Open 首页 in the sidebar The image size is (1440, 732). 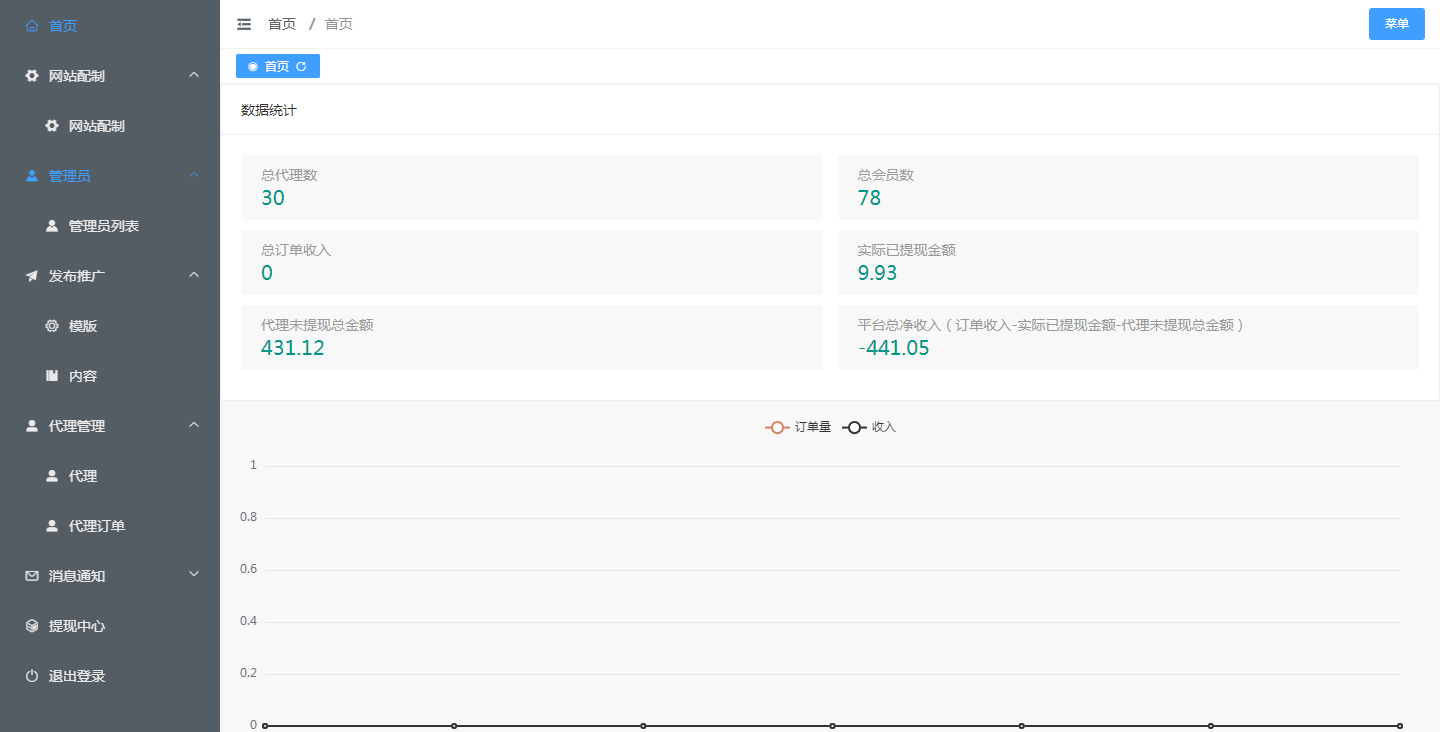pyautogui.click(x=110, y=26)
